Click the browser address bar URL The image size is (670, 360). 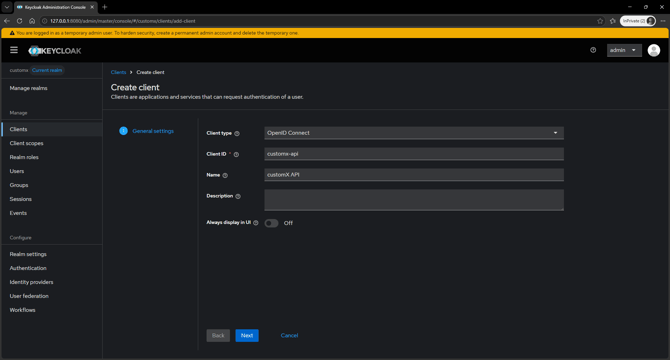123,21
